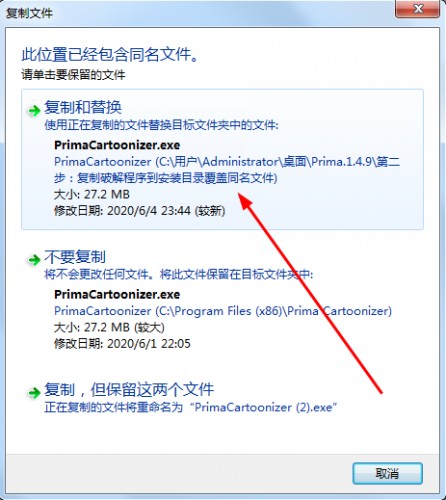Click modified date 2020/6/1 22:05
Viewport: 446px width, 500px height.
[x=122, y=344]
